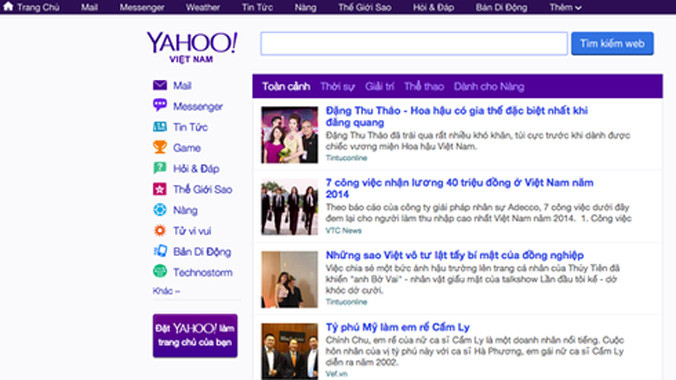The image size is (676, 380).
Task: Click the Messenger speech bubble icon
Action: tap(160, 105)
